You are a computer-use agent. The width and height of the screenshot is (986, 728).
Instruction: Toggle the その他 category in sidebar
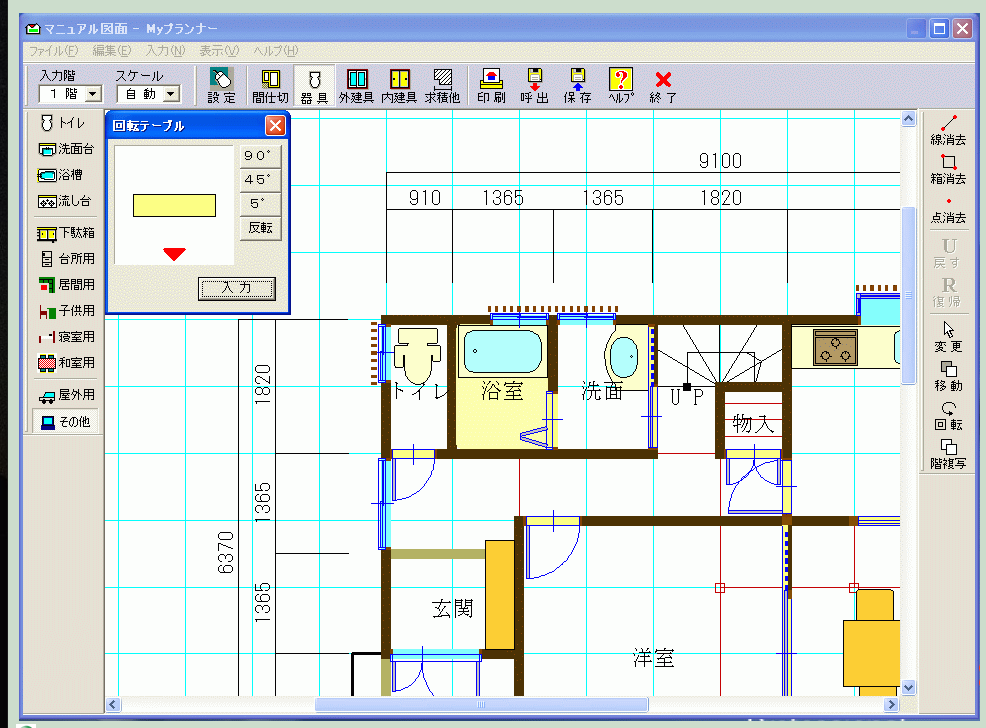click(66, 422)
